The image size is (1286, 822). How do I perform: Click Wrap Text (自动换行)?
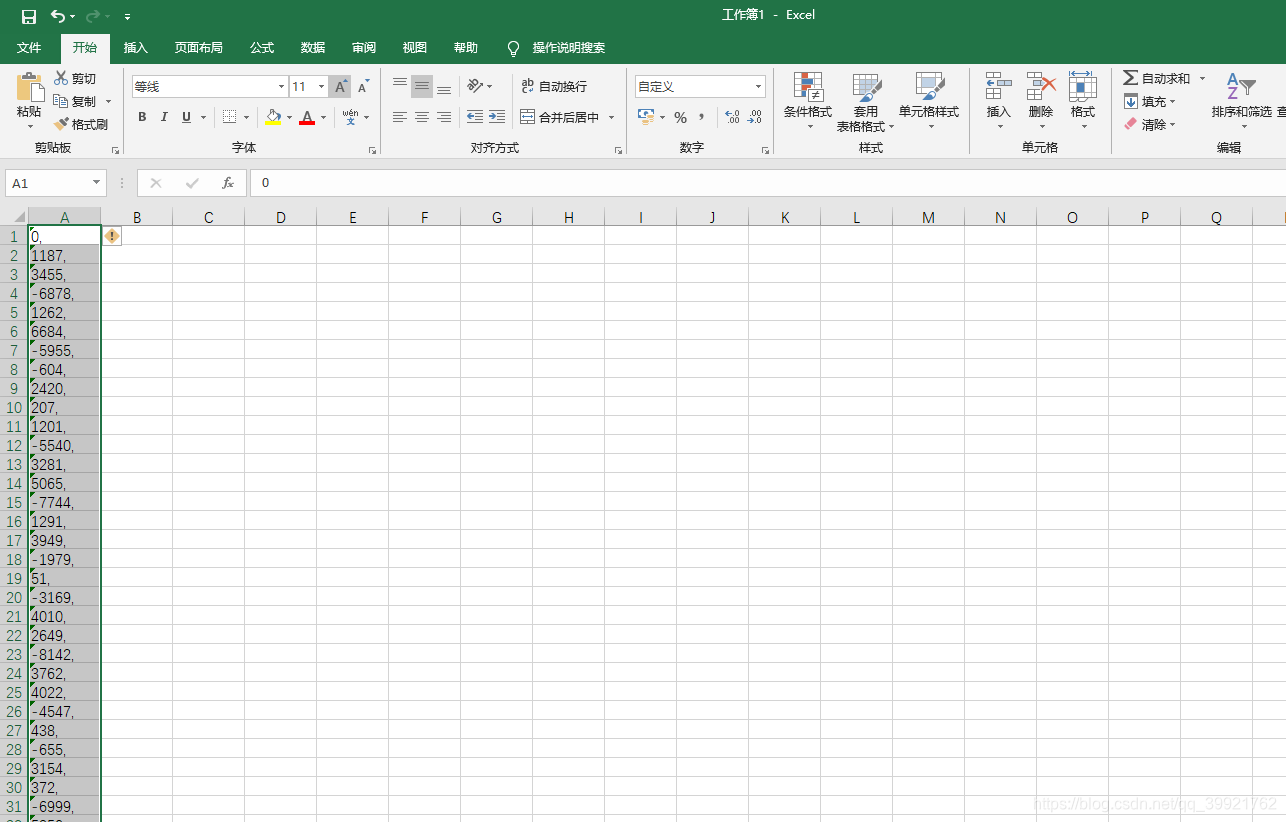pyautogui.click(x=554, y=87)
